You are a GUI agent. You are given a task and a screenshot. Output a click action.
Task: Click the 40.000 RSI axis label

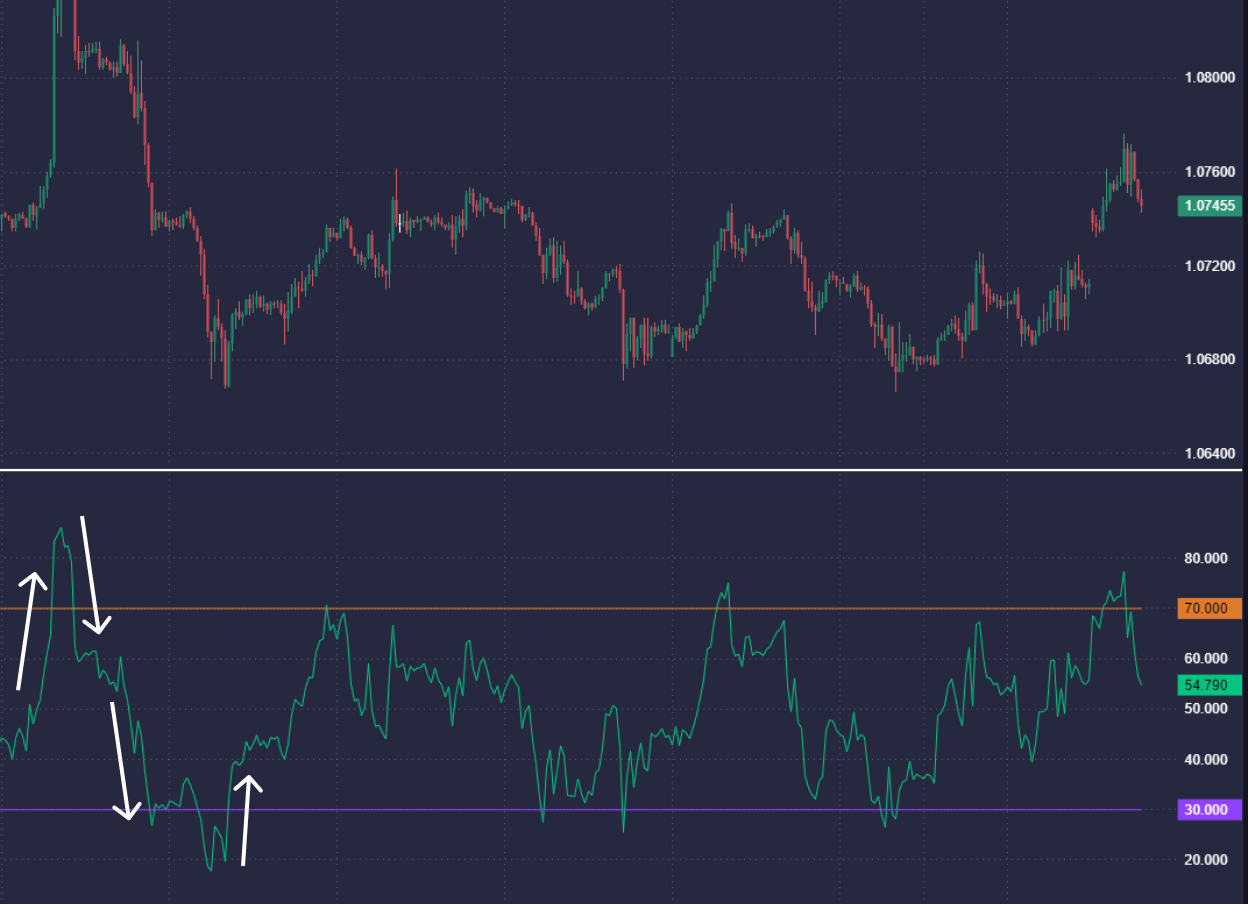point(1205,760)
